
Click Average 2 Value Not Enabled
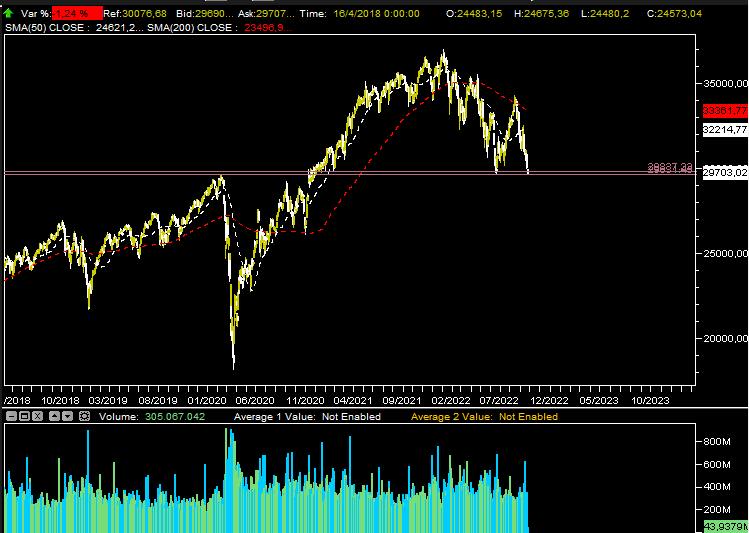[484, 416]
